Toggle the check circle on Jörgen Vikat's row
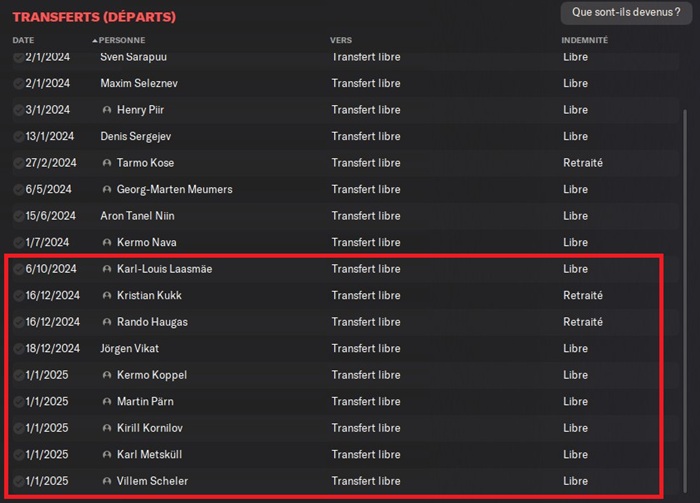Viewport: 700px width, 503px height. 19,349
